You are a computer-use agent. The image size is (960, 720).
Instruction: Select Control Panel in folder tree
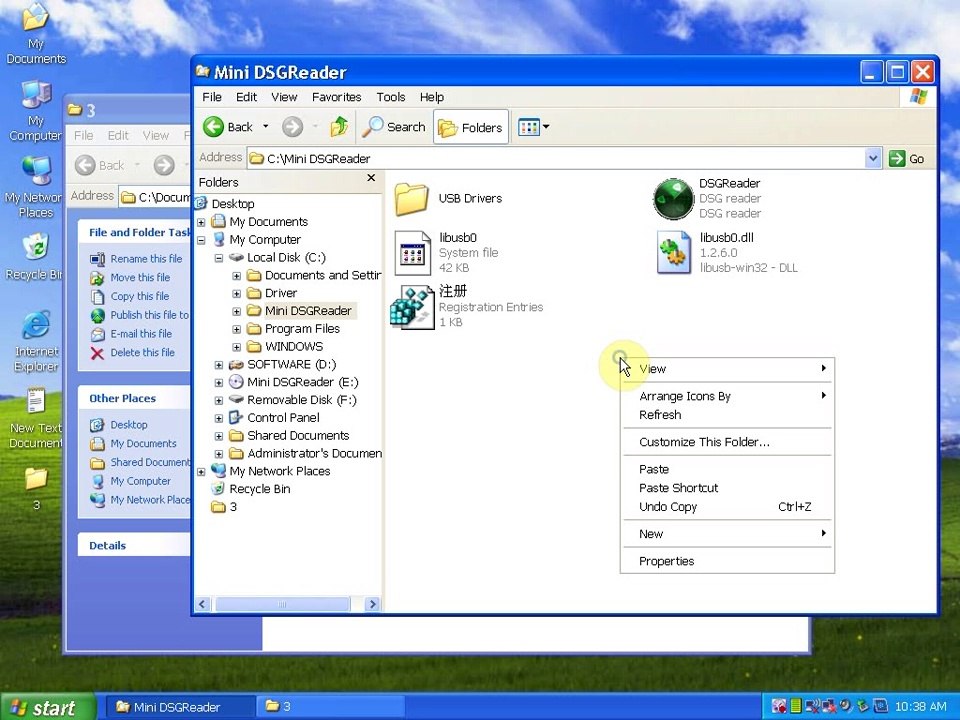(x=283, y=418)
